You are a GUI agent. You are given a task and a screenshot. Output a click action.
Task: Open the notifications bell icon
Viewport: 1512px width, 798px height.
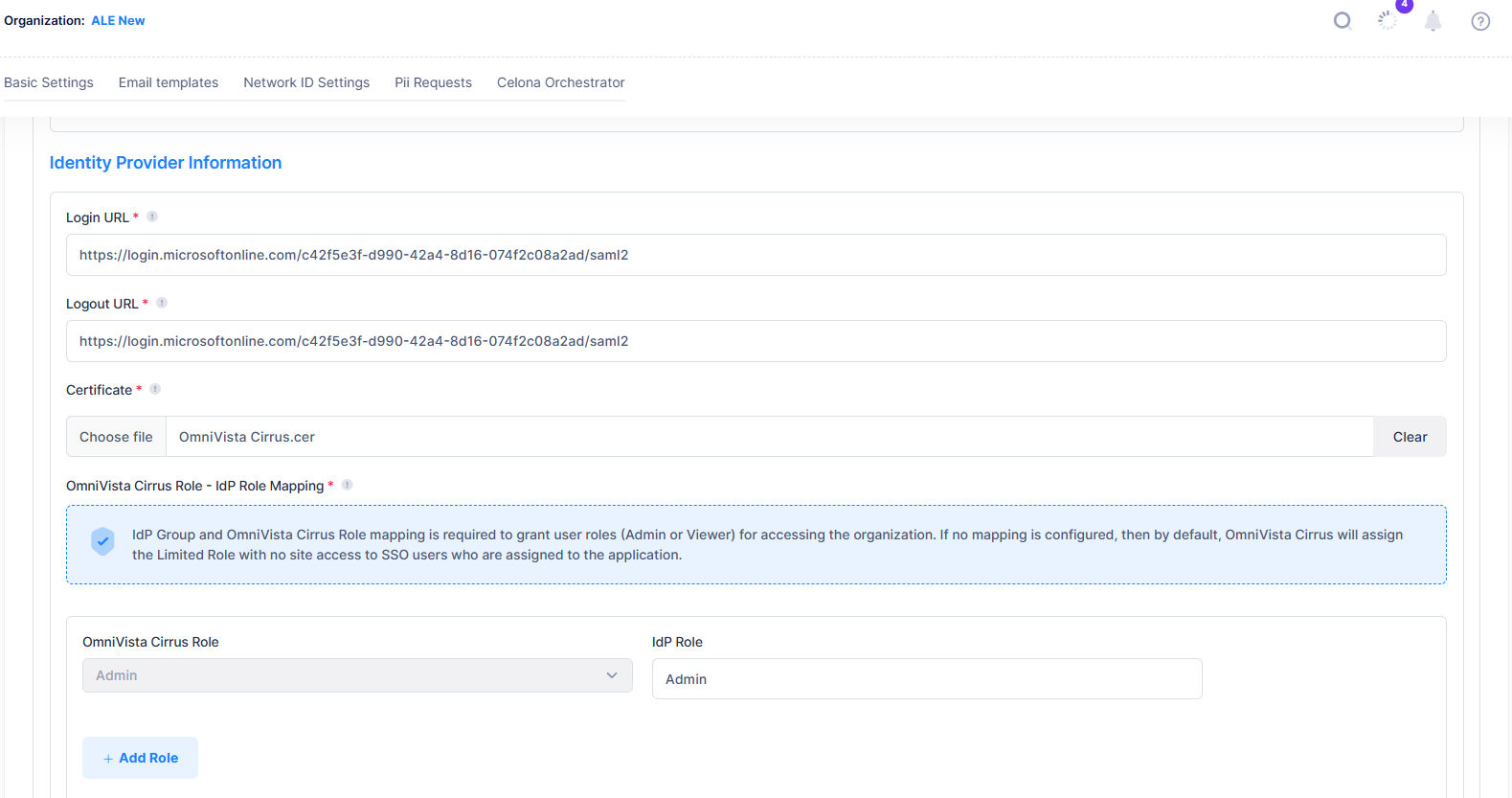[x=1433, y=21]
